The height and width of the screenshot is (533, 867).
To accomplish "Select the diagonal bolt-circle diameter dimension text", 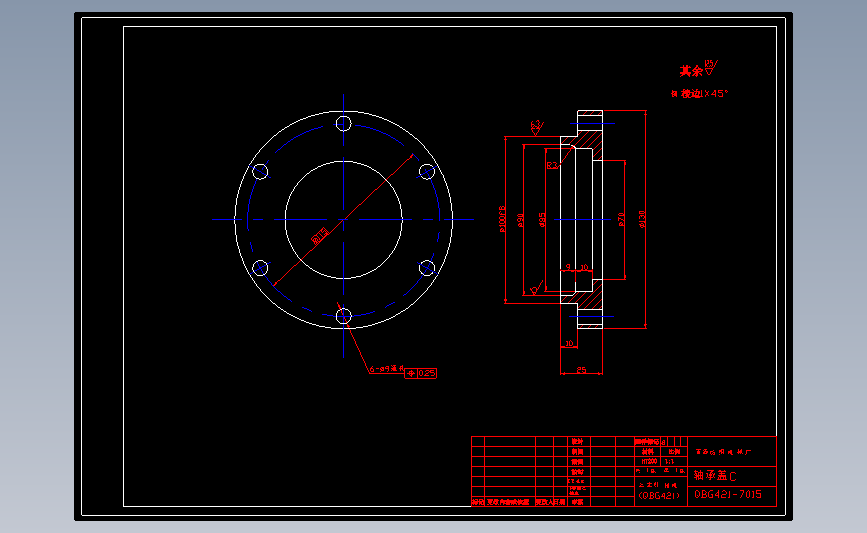I will (x=320, y=236).
